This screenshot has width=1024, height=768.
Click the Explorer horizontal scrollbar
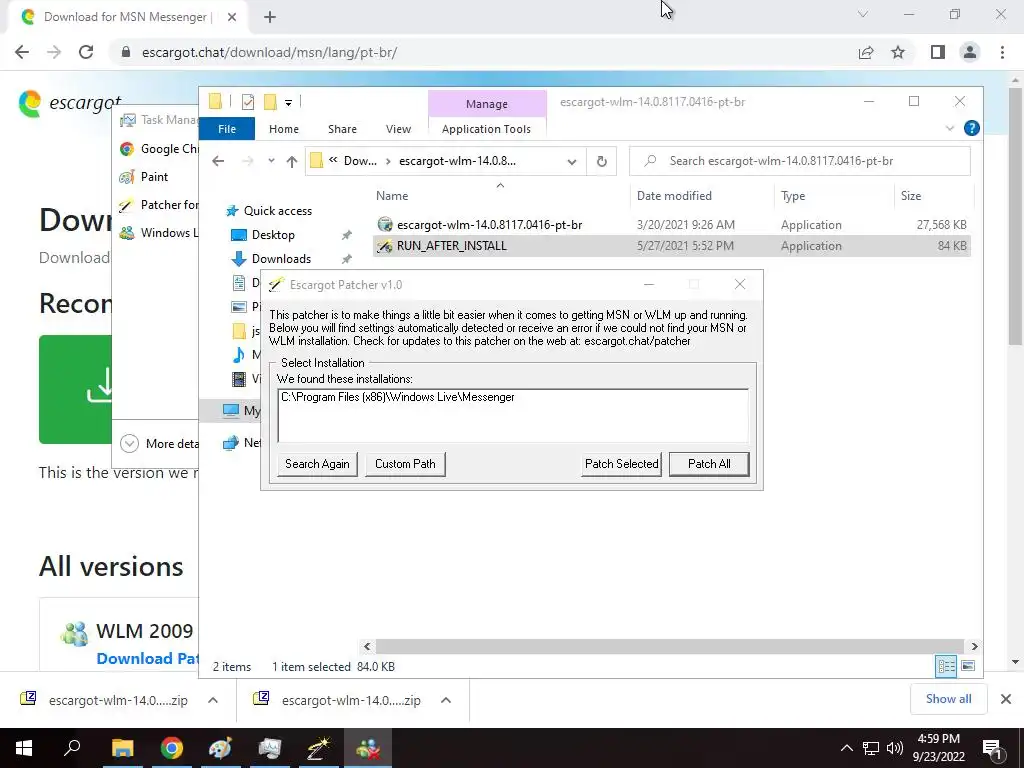pos(671,647)
